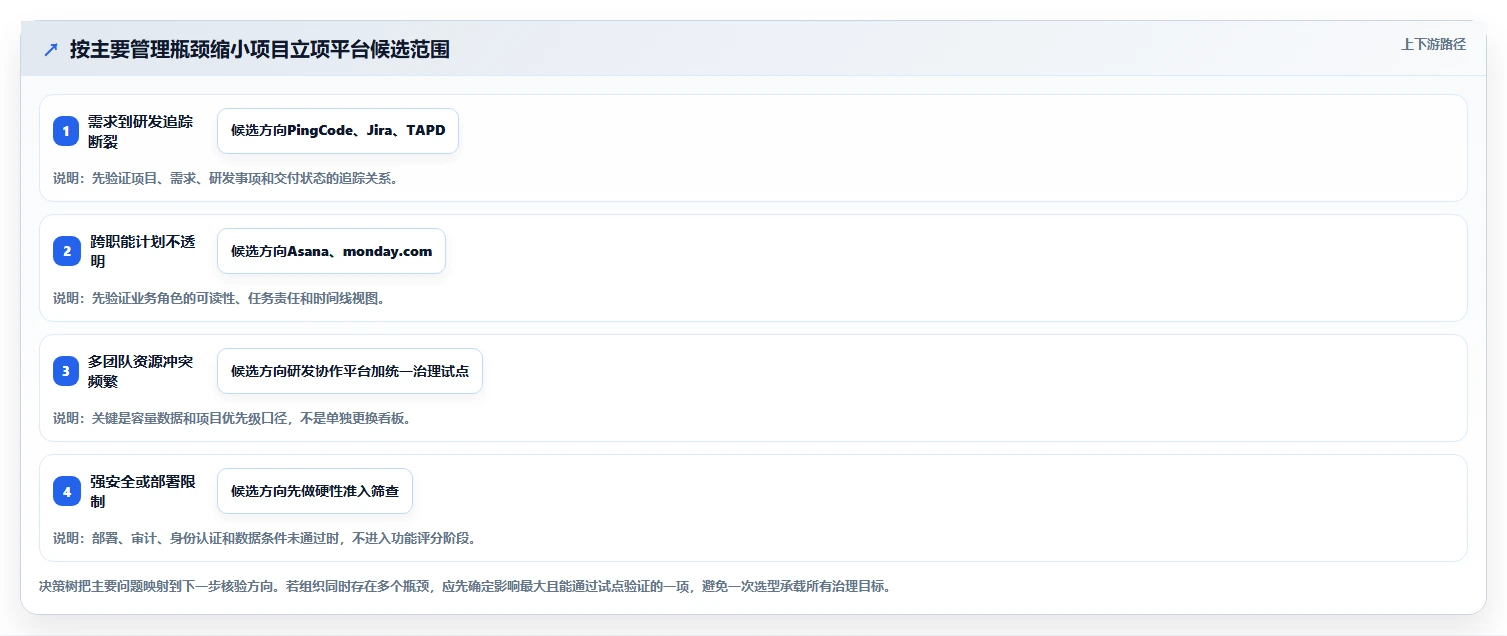Select the 先做硬性准入筛查 candidate box
Image resolution: width=1507 pixels, height=636 pixels.
tap(315, 491)
